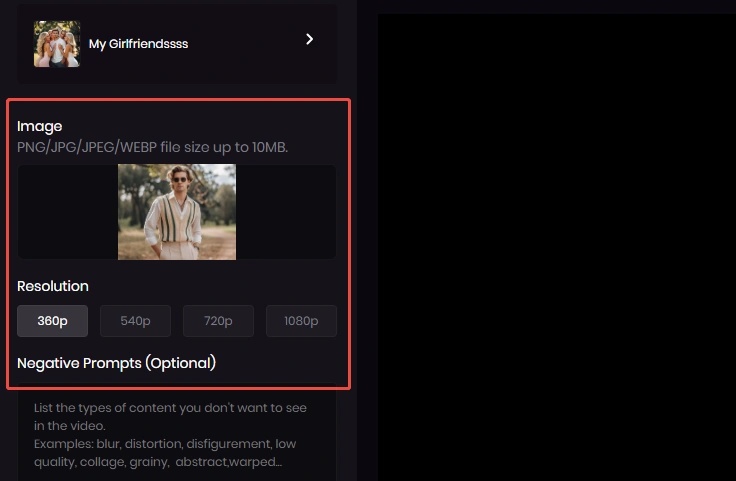Click the Negative Prompts (Optional) heading

[116, 362]
